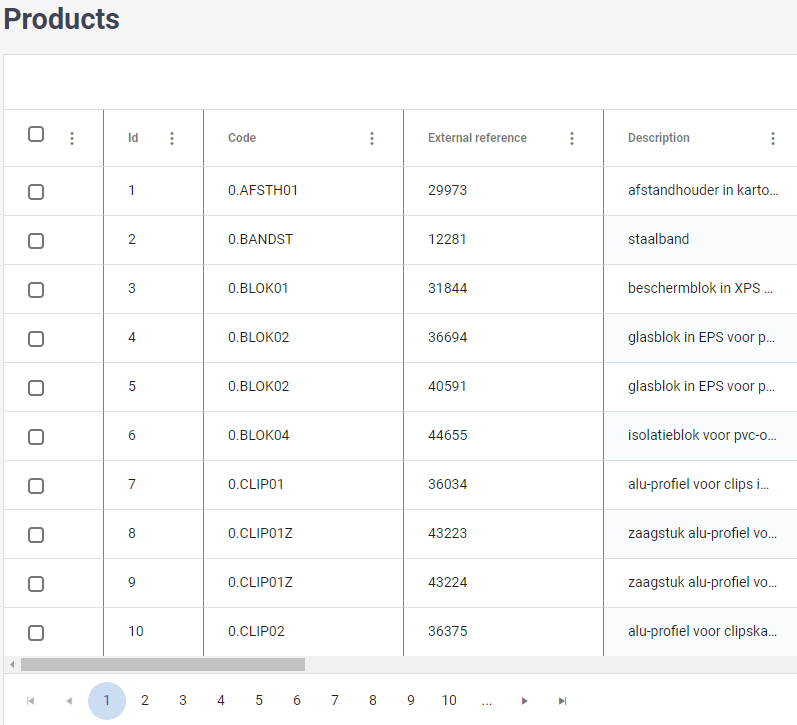797x725 pixels.
Task: Click the External reference 36694 cell
Action: (x=448, y=338)
